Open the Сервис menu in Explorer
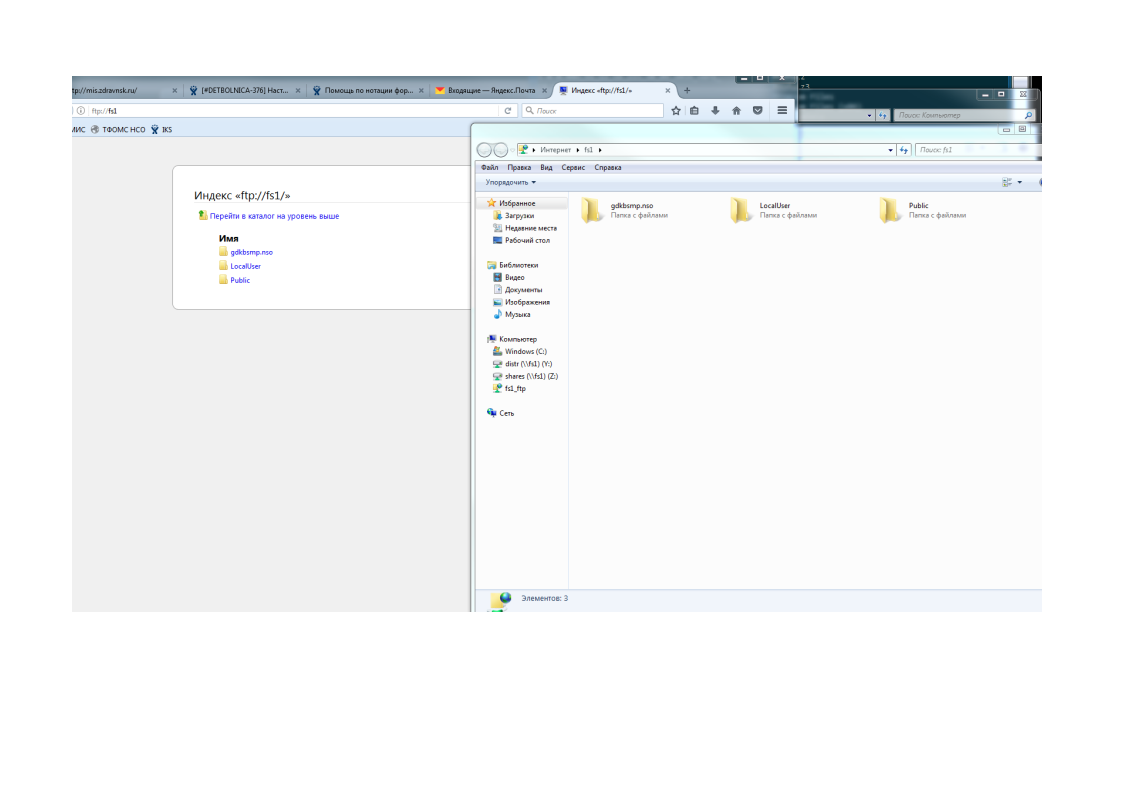This screenshot has height=793, width=1122. [573, 168]
